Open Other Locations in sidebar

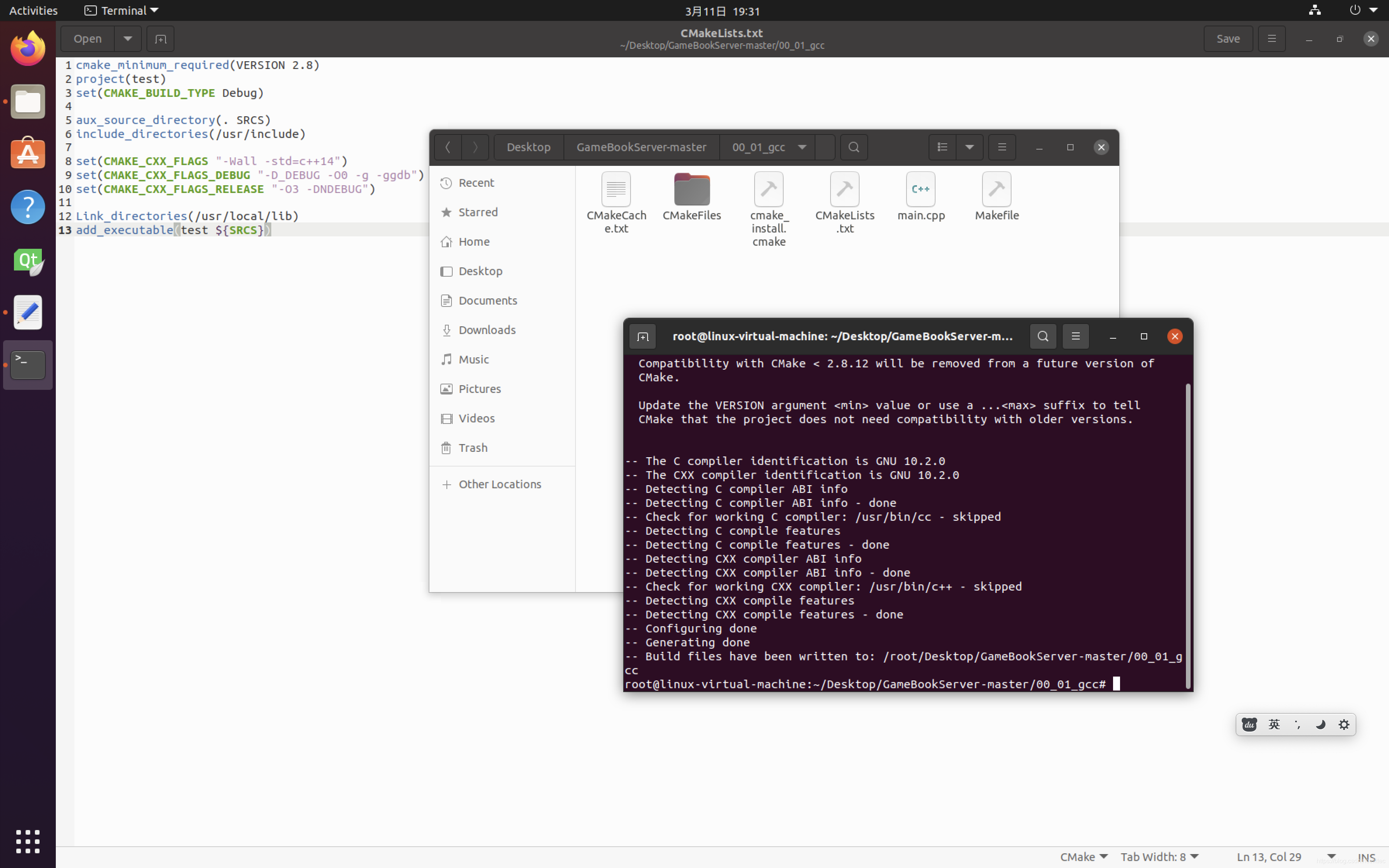(x=502, y=484)
